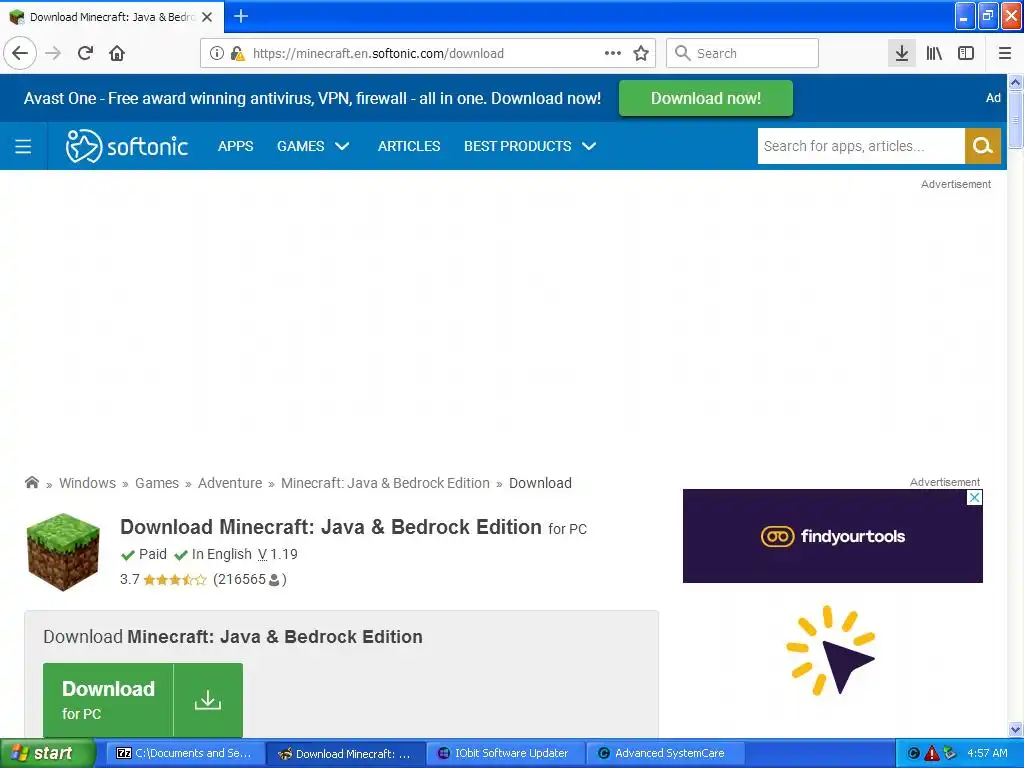Open the ARTICLES menu item

[x=409, y=146]
